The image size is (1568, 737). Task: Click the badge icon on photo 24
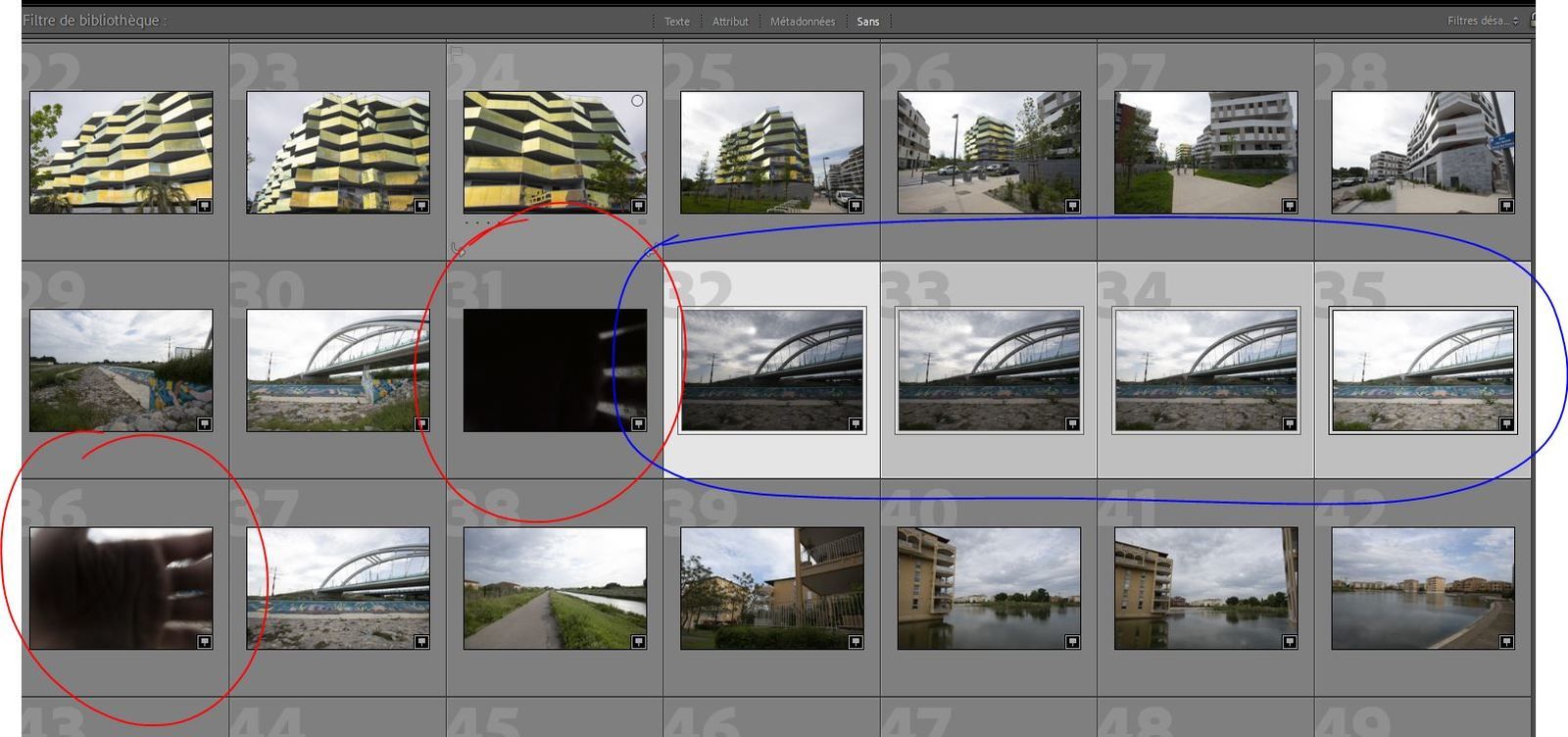[x=638, y=206]
